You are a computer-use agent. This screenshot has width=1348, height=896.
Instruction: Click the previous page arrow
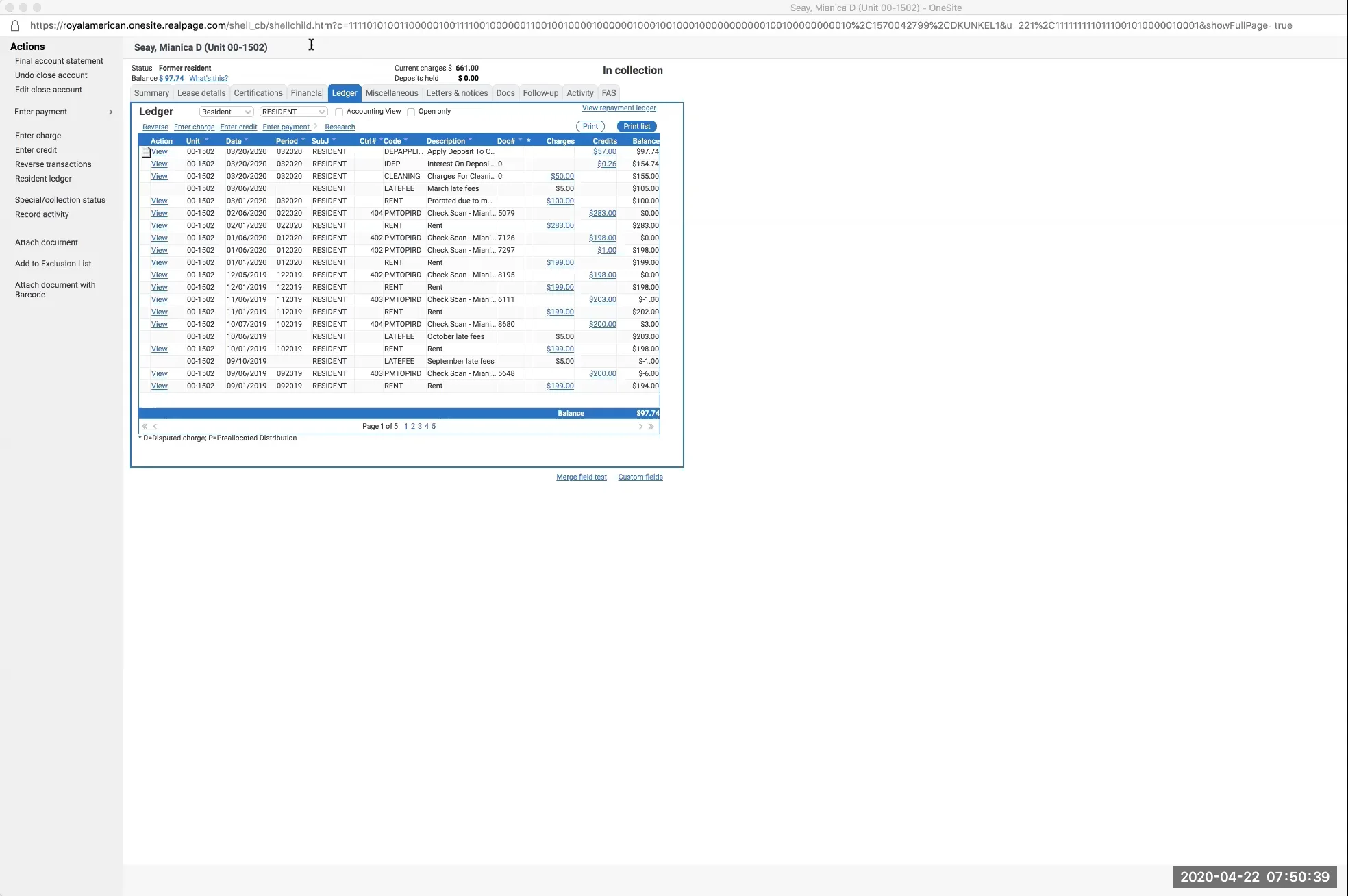(x=155, y=426)
